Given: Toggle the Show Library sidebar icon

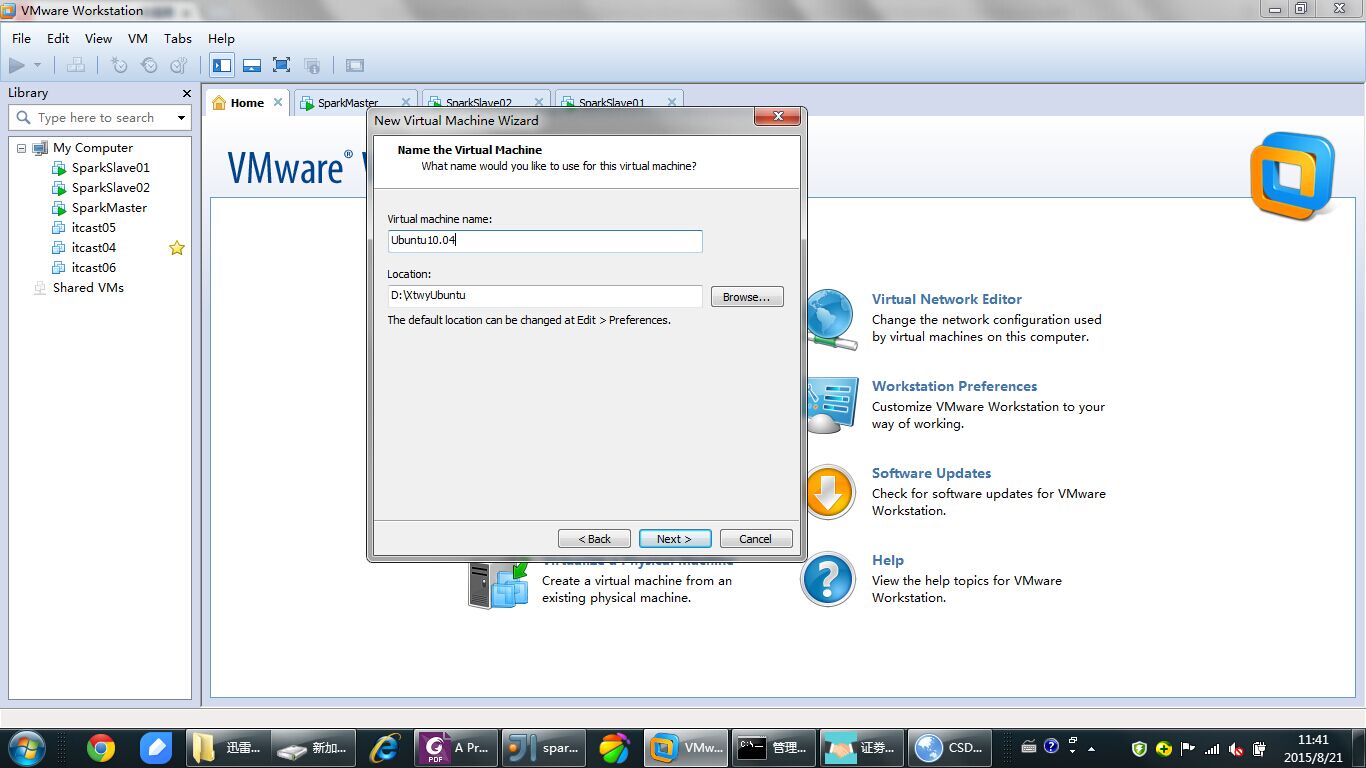Looking at the screenshot, I should (222, 65).
